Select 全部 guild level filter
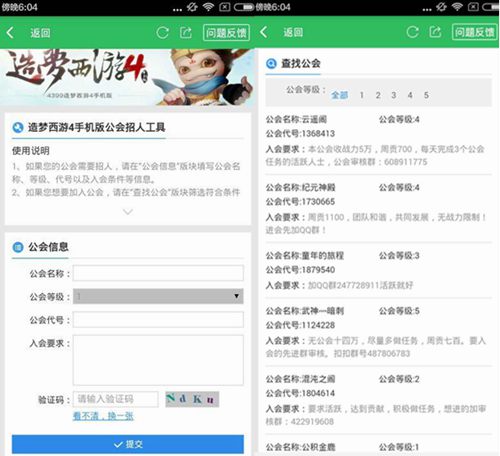The image size is (500, 456). [339, 95]
